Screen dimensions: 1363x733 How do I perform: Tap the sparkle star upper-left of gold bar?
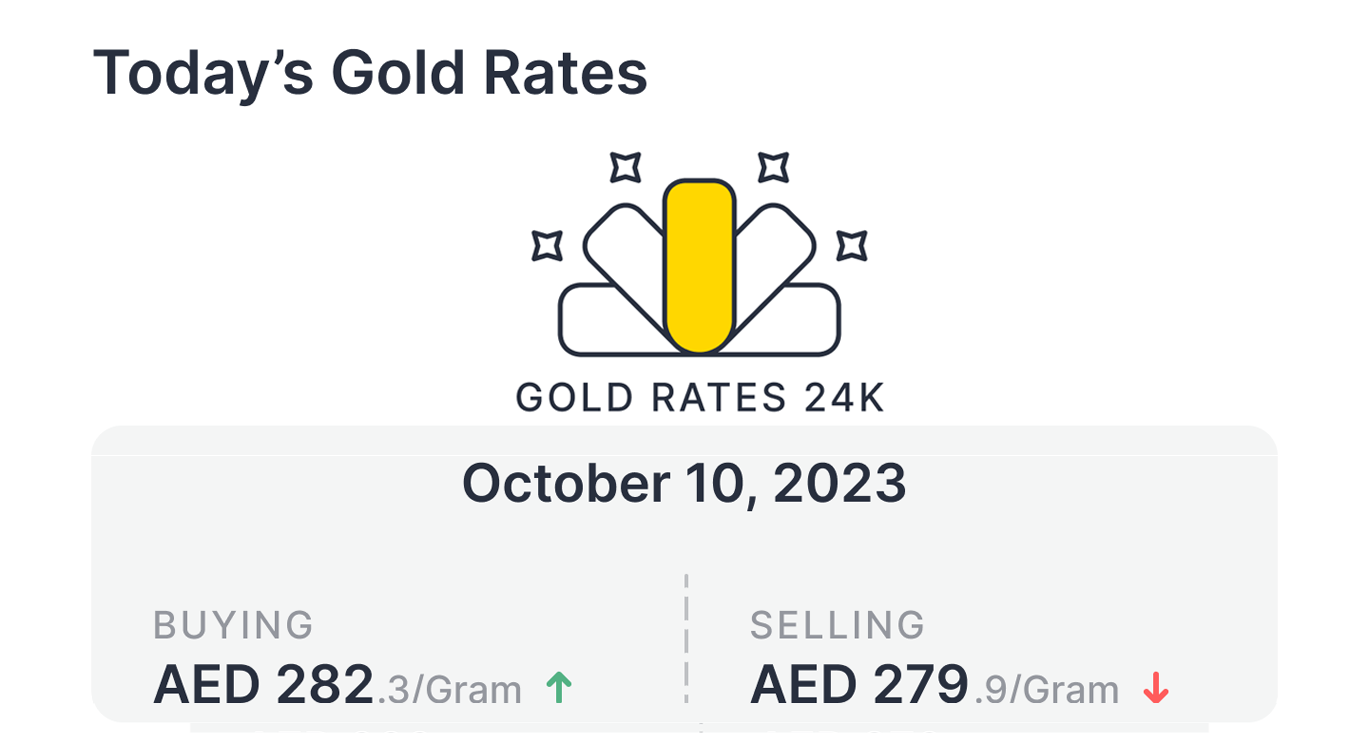(x=626, y=167)
